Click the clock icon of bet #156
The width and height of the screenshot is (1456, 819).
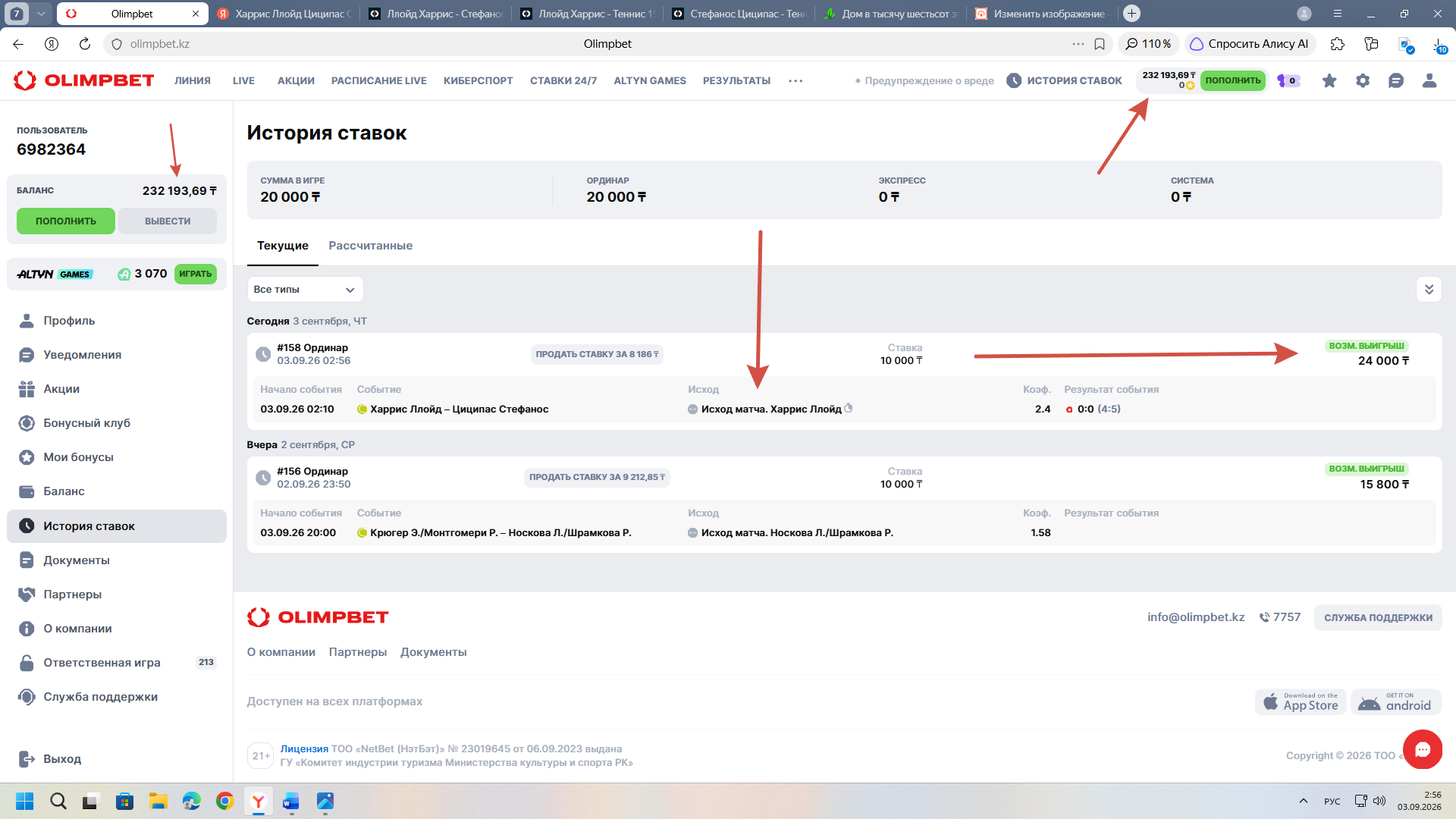click(x=263, y=478)
